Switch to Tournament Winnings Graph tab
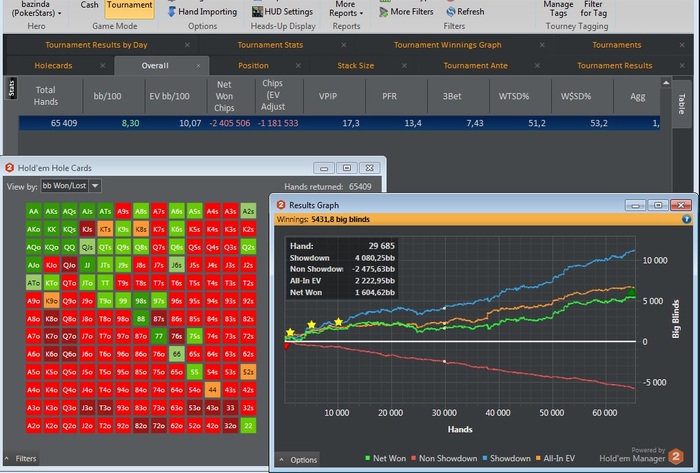Viewport: 700px width, 473px height. pos(447,45)
